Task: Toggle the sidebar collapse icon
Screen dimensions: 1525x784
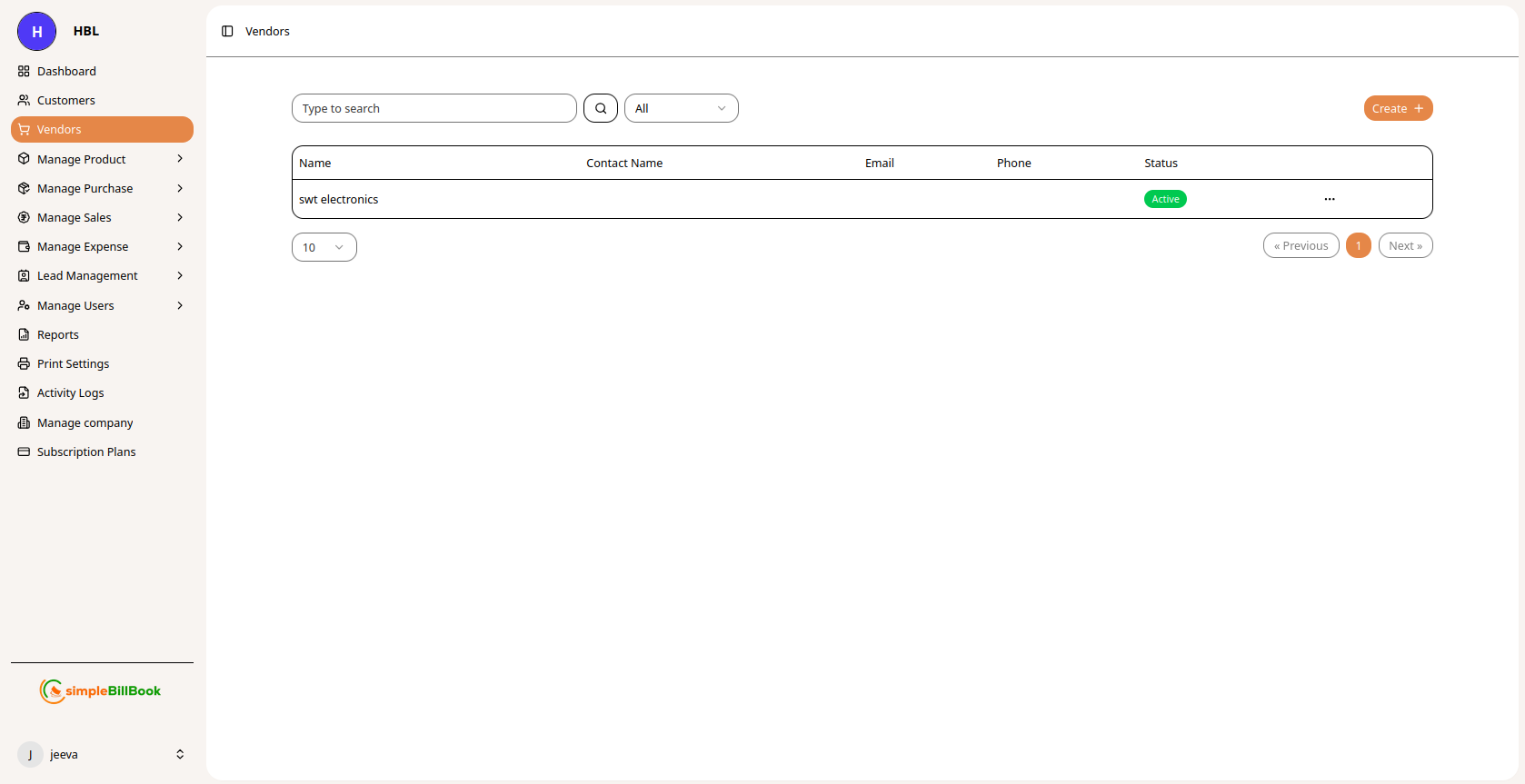Action: pyautogui.click(x=227, y=31)
